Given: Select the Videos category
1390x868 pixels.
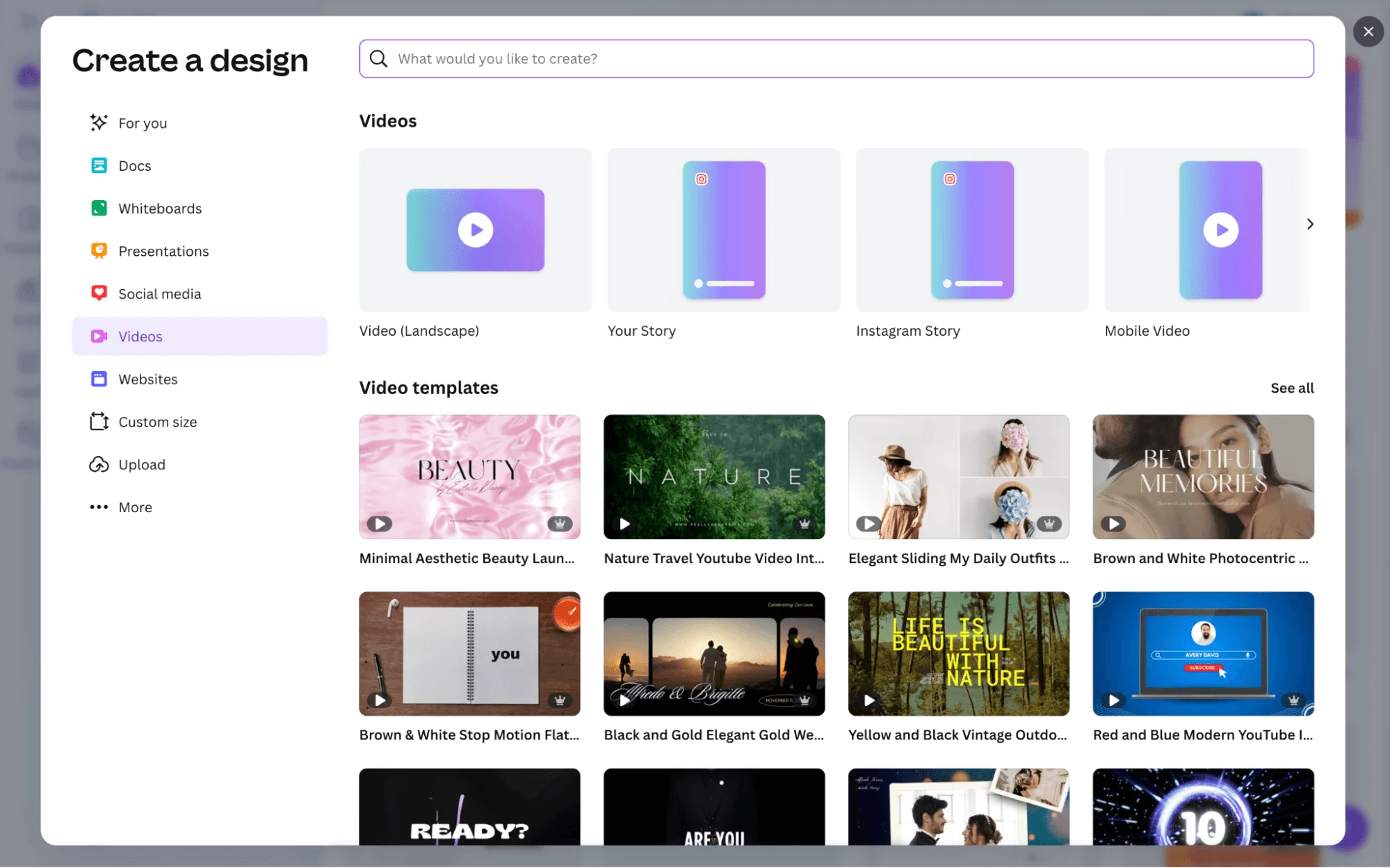Looking at the screenshot, I should tap(200, 336).
